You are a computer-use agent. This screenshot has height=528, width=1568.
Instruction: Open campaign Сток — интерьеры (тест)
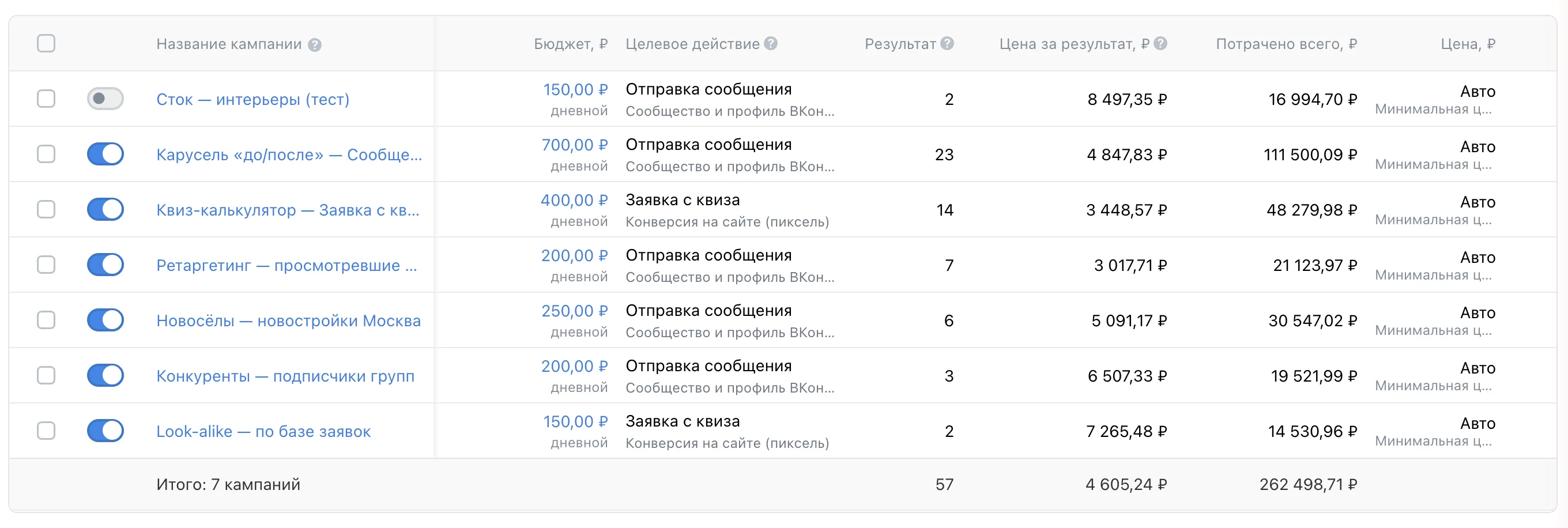click(x=252, y=100)
